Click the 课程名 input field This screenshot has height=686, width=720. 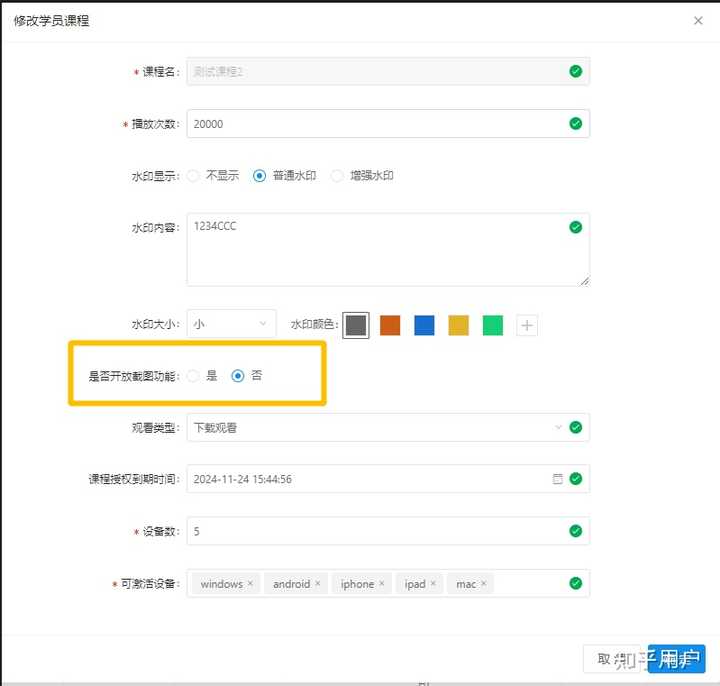[388, 71]
